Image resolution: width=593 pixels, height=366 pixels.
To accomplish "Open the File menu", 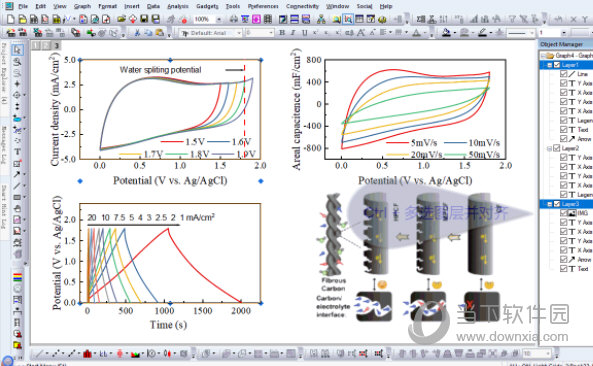I will tap(23, 6).
